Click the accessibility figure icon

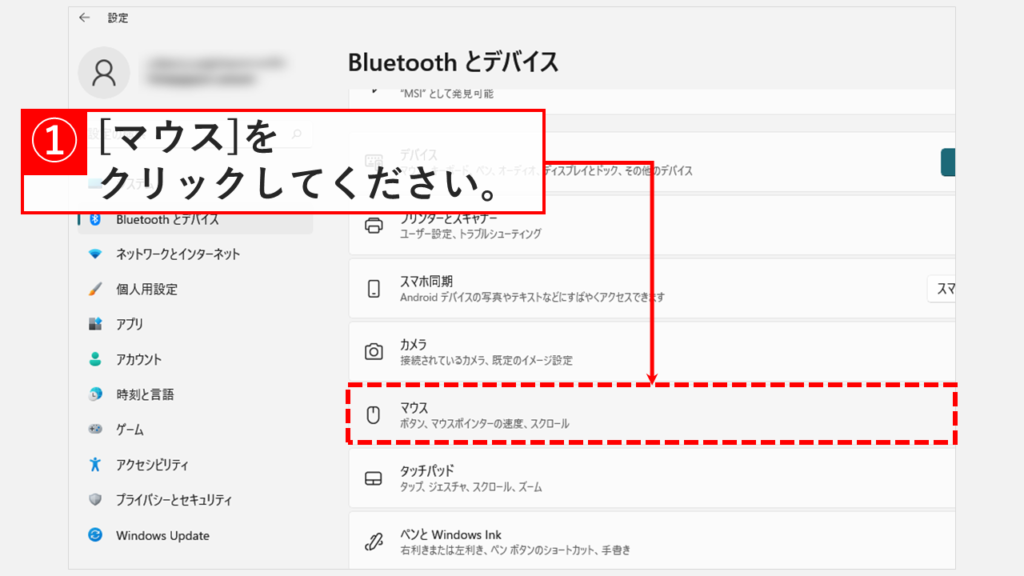coord(95,464)
